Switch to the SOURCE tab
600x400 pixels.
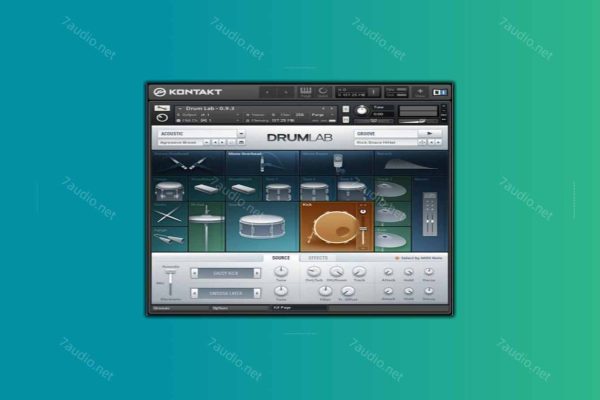pyautogui.click(x=281, y=258)
